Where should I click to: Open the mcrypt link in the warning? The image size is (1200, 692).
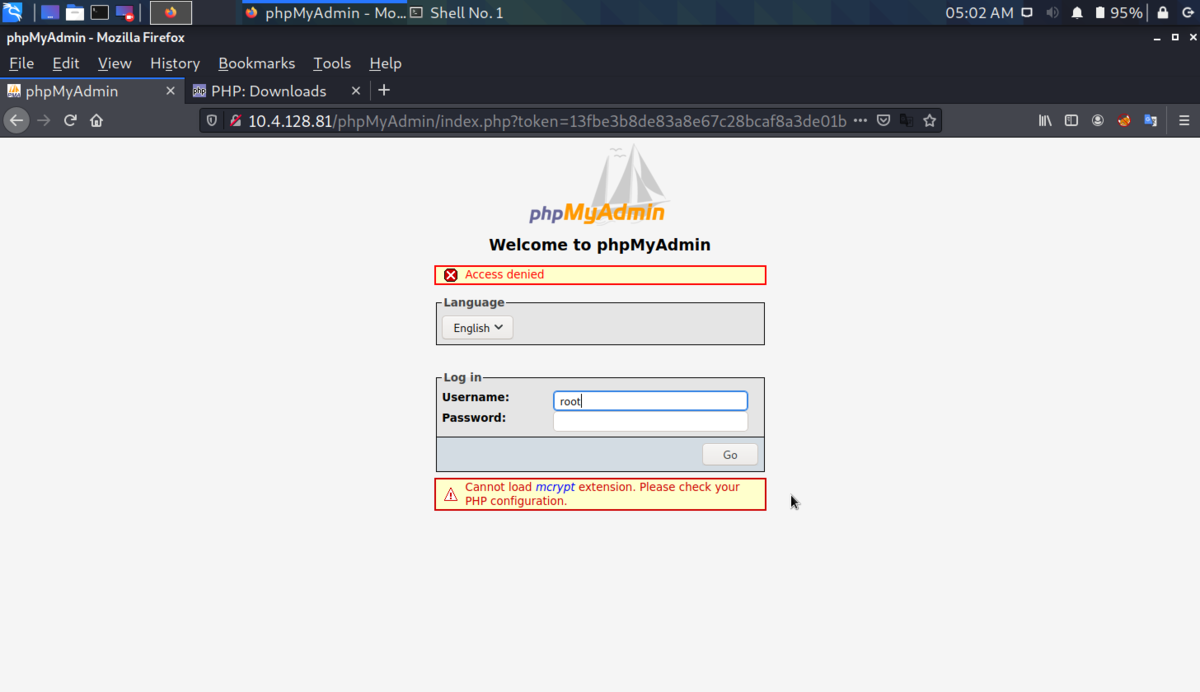tap(555, 487)
